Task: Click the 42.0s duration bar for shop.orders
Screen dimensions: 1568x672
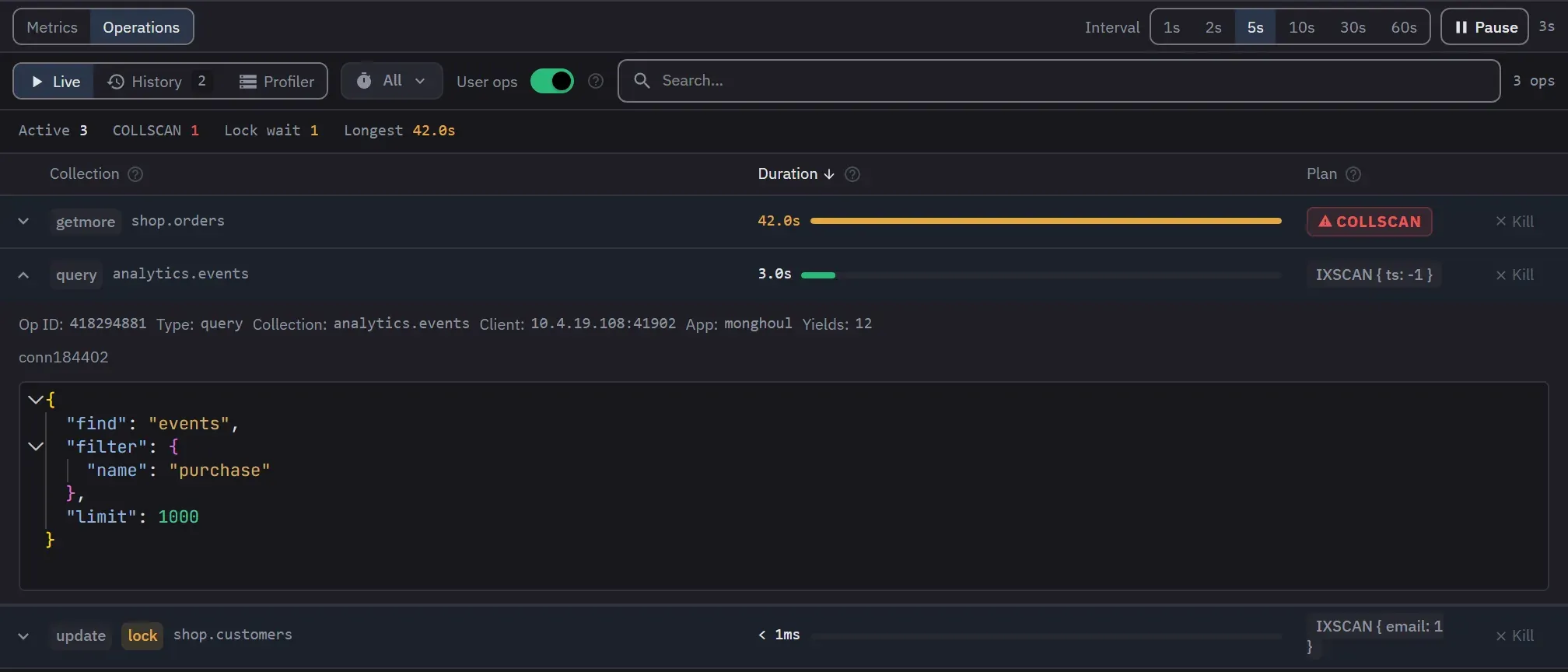Action: click(1045, 221)
